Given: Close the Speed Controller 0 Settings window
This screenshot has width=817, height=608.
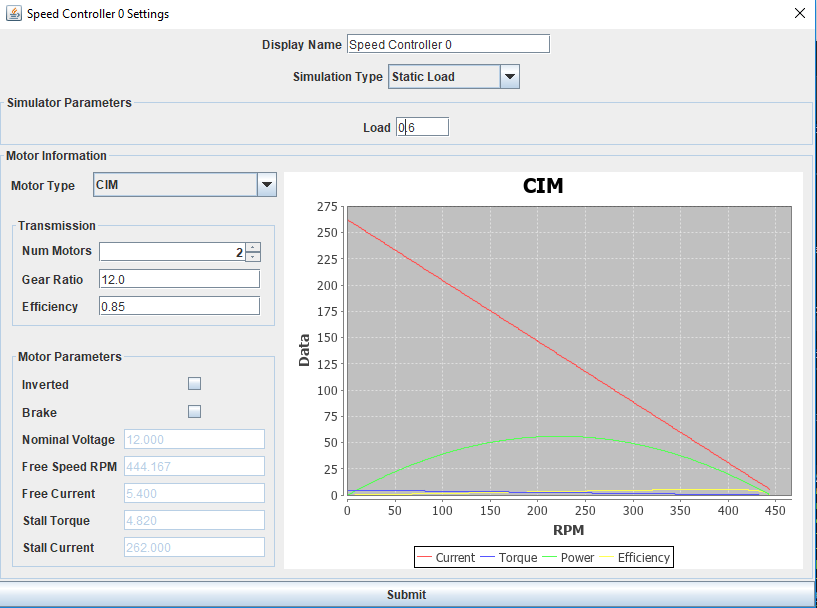Looking at the screenshot, I should (x=800, y=13).
